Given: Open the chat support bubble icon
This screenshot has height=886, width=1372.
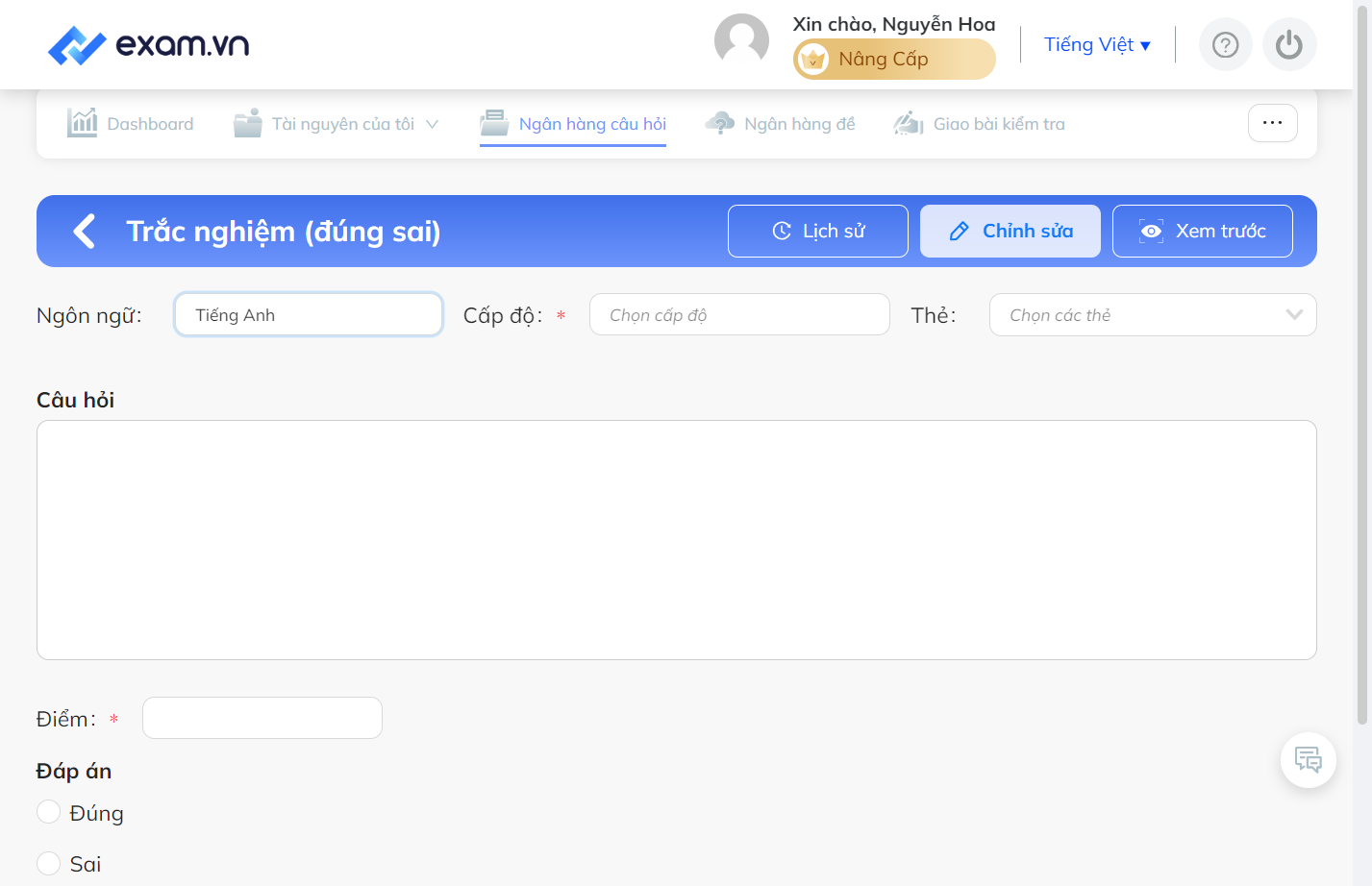Looking at the screenshot, I should (x=1309, y=760).
